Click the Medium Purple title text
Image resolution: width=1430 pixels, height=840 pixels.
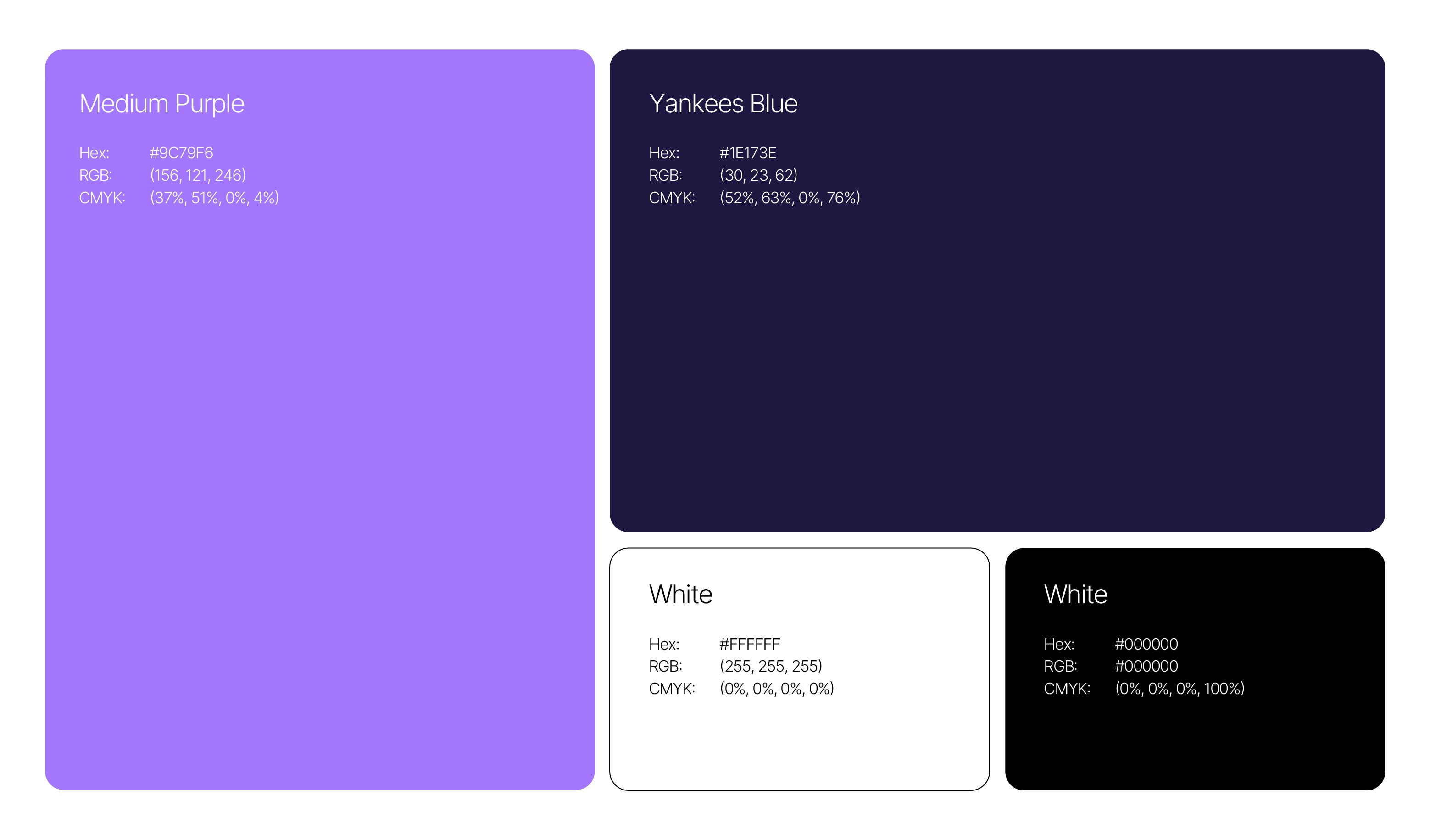click(x=162, y=104)
